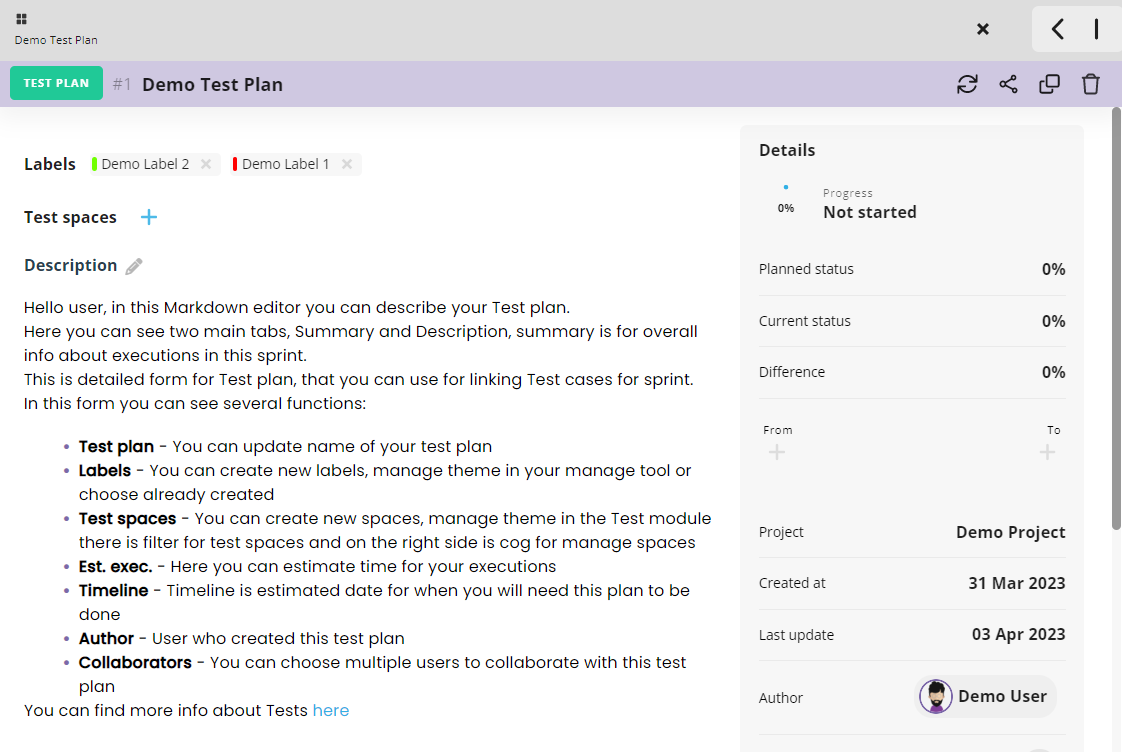Open the share test plan icon

tap(1008, 84)
